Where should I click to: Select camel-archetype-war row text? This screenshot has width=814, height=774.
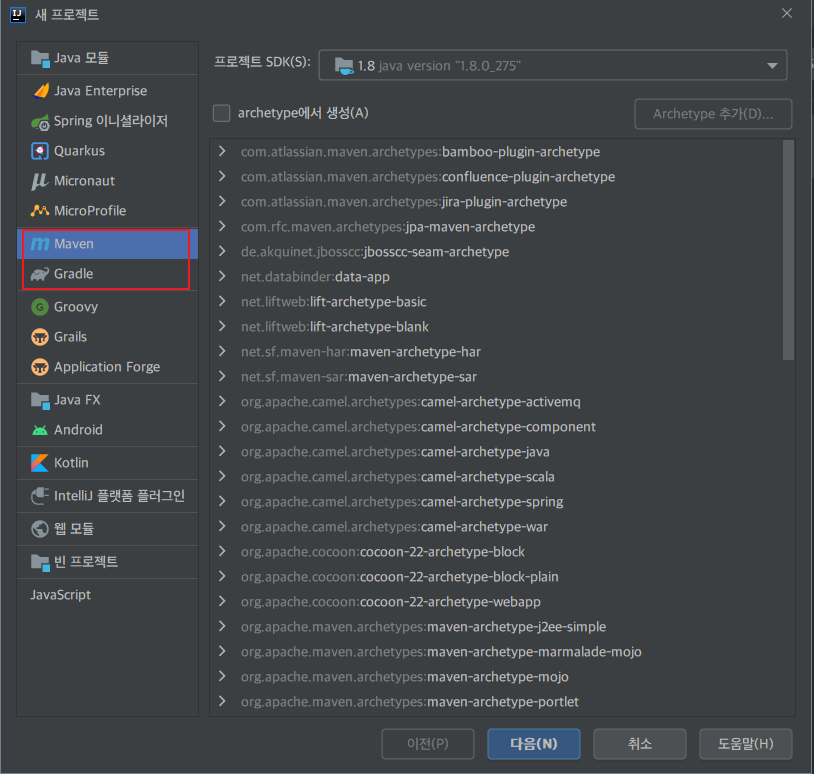coord(395,526)
